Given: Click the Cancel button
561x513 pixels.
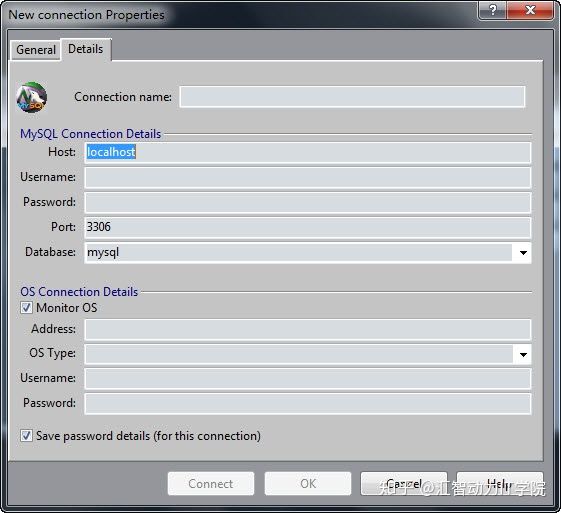Looking at the screenshot, I should [404, 484].
